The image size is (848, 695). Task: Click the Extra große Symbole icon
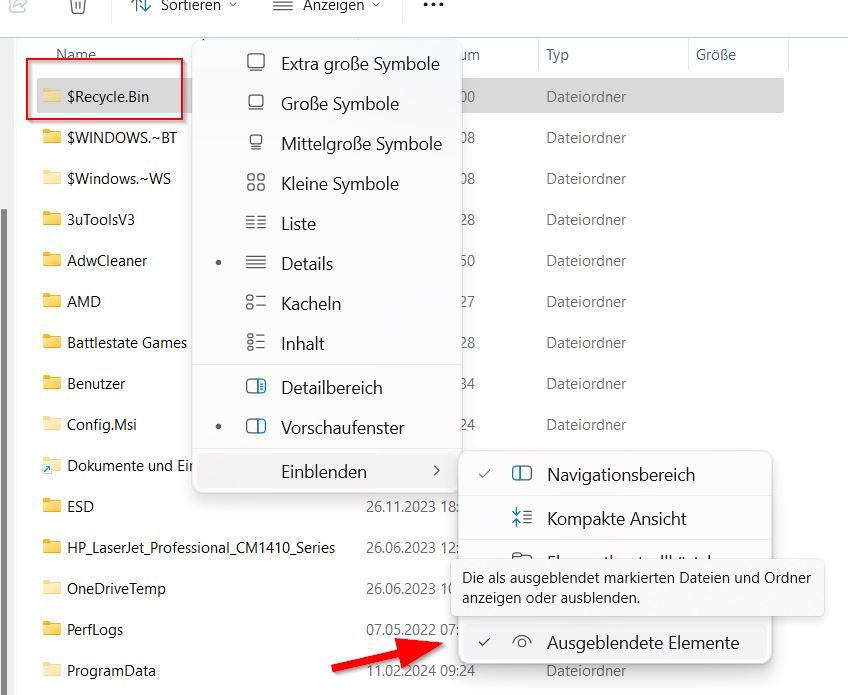click(x=256, y=62)
